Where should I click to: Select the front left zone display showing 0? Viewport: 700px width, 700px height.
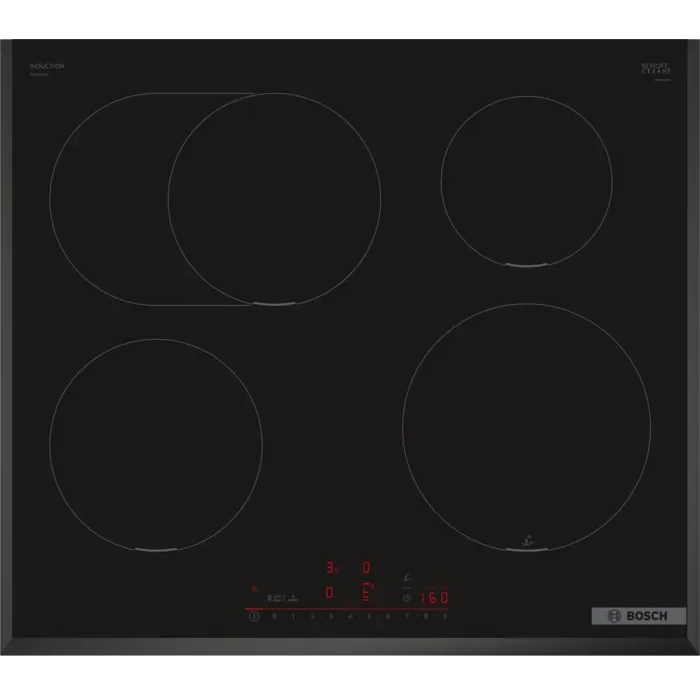click(x=330, y=593)
